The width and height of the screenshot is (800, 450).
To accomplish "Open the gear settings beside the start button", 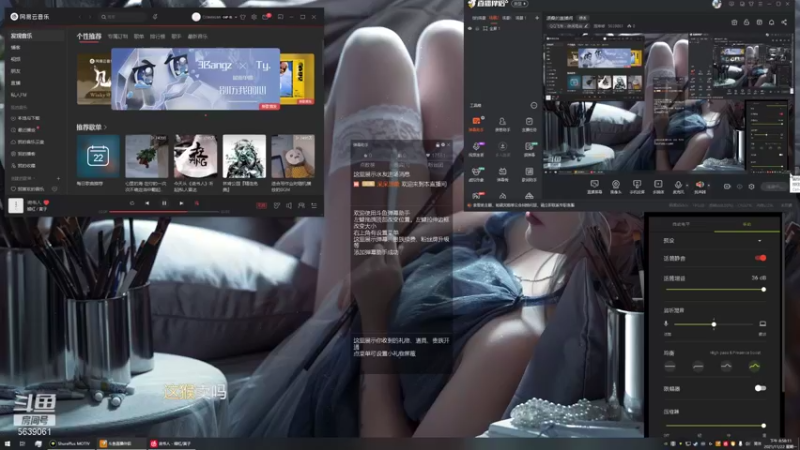I will [x=752, y=187].
